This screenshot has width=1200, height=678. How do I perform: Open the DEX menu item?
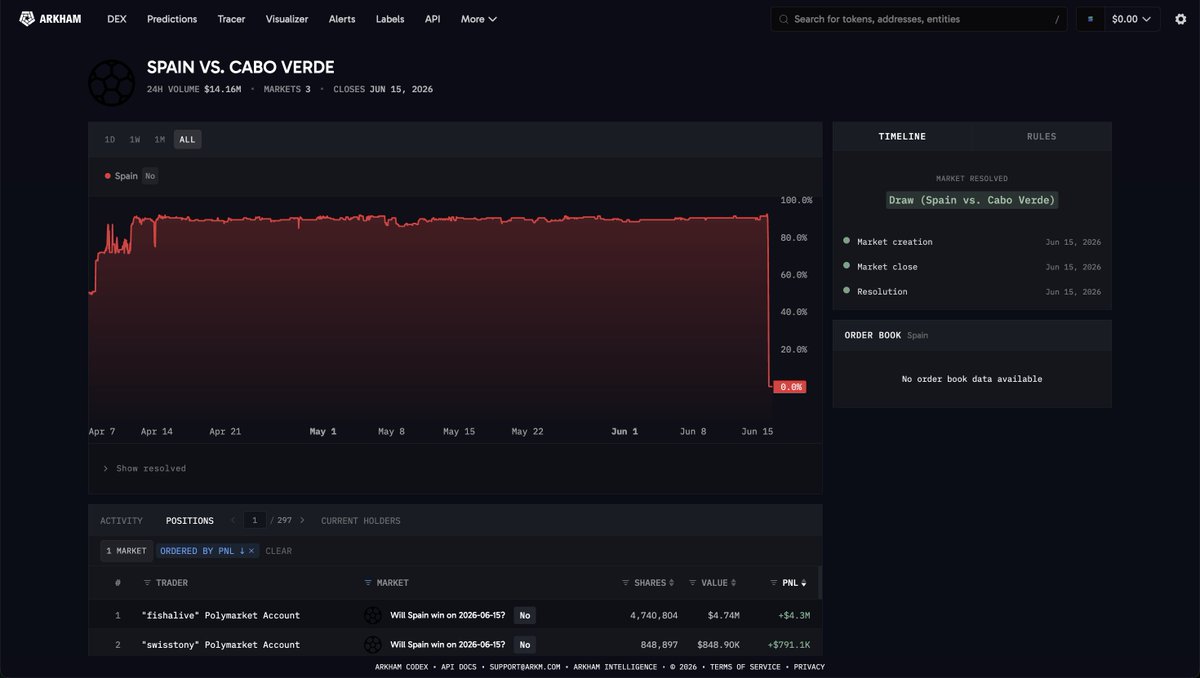117,19
